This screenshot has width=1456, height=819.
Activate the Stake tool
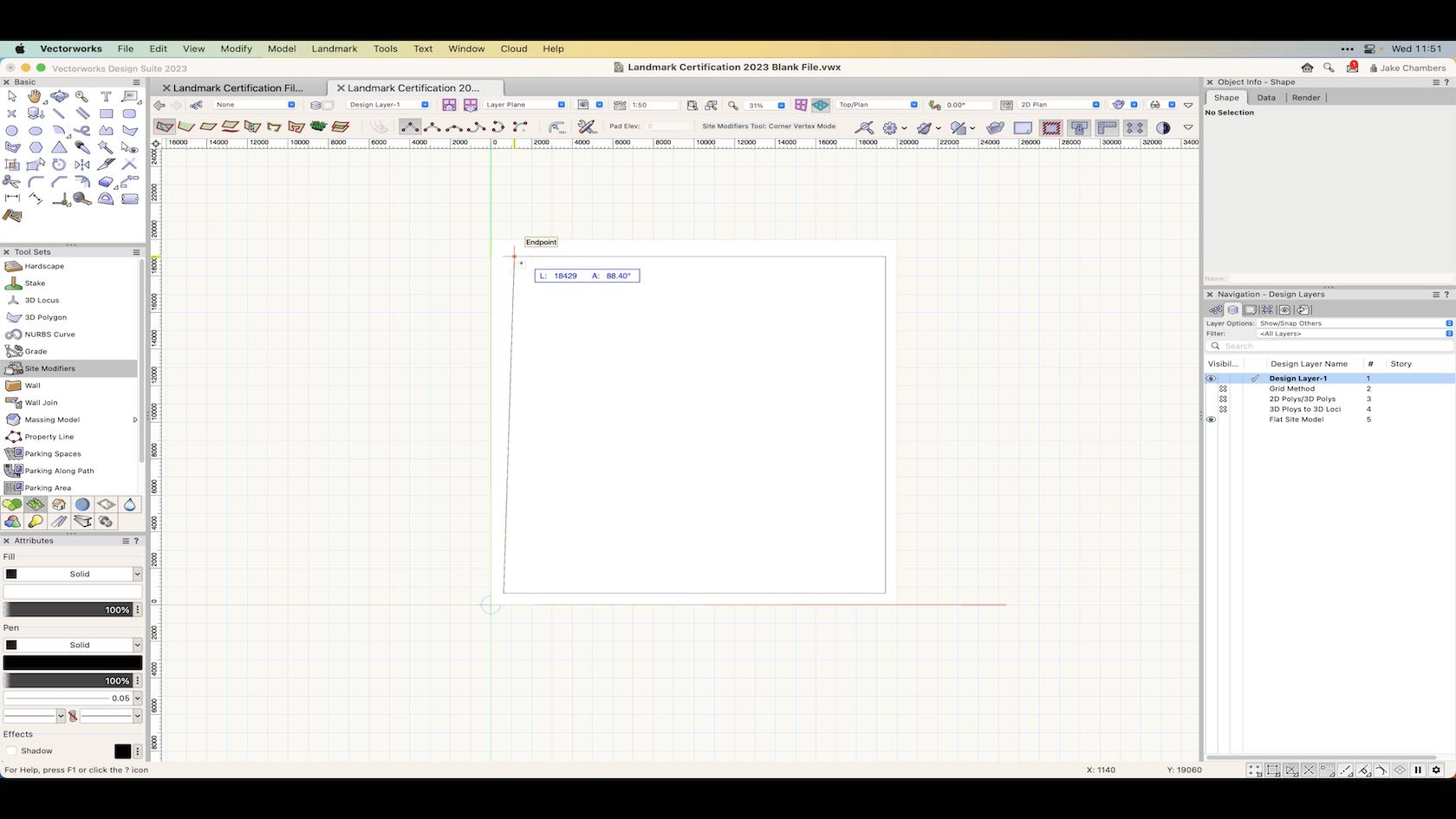tap(33, 283)
